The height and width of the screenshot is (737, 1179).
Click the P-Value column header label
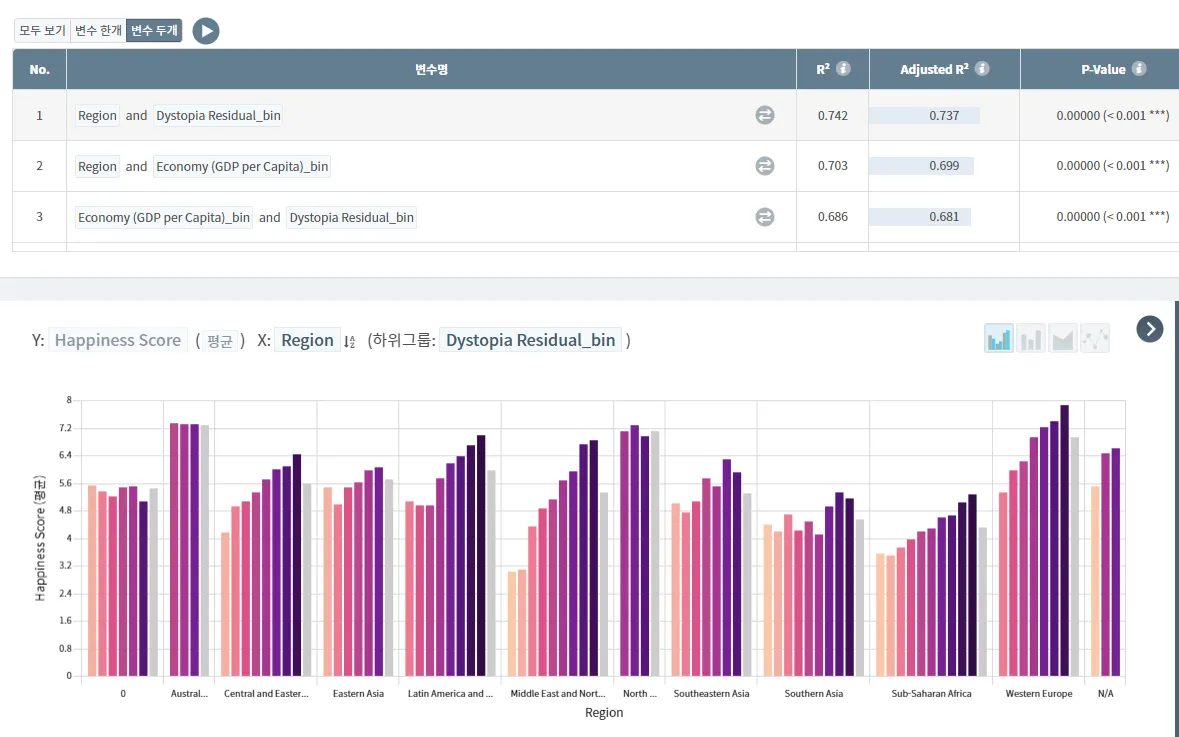click(x=1103, y=69)
